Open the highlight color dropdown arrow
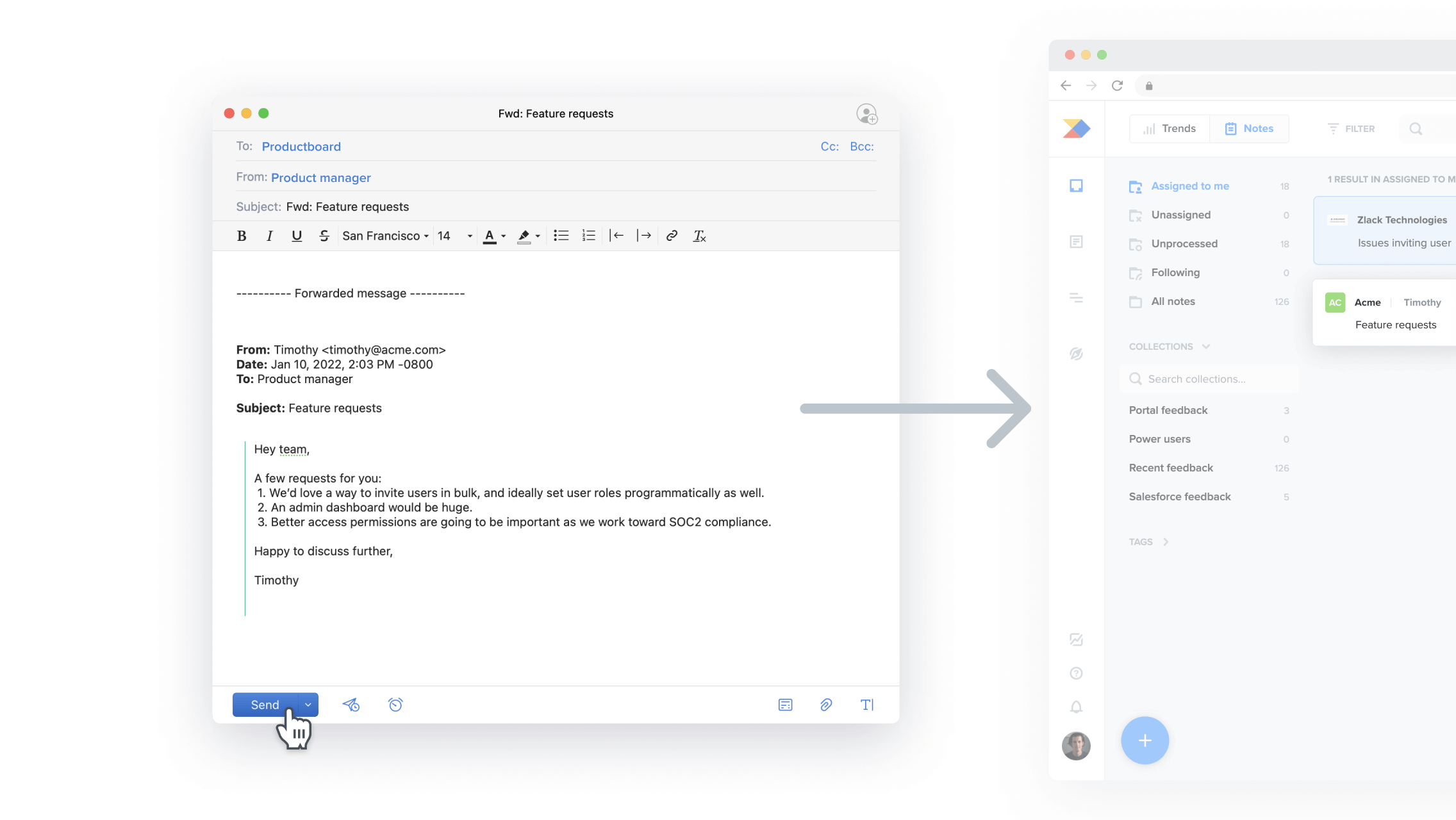The width and height of the screenshot is (1456, 820). point(538,236)
